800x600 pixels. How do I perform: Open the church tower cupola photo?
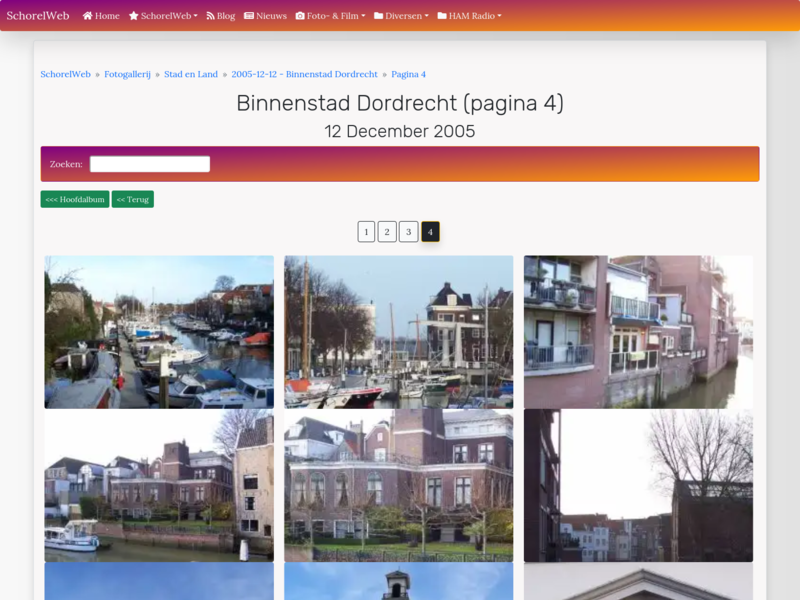(398, 581)
